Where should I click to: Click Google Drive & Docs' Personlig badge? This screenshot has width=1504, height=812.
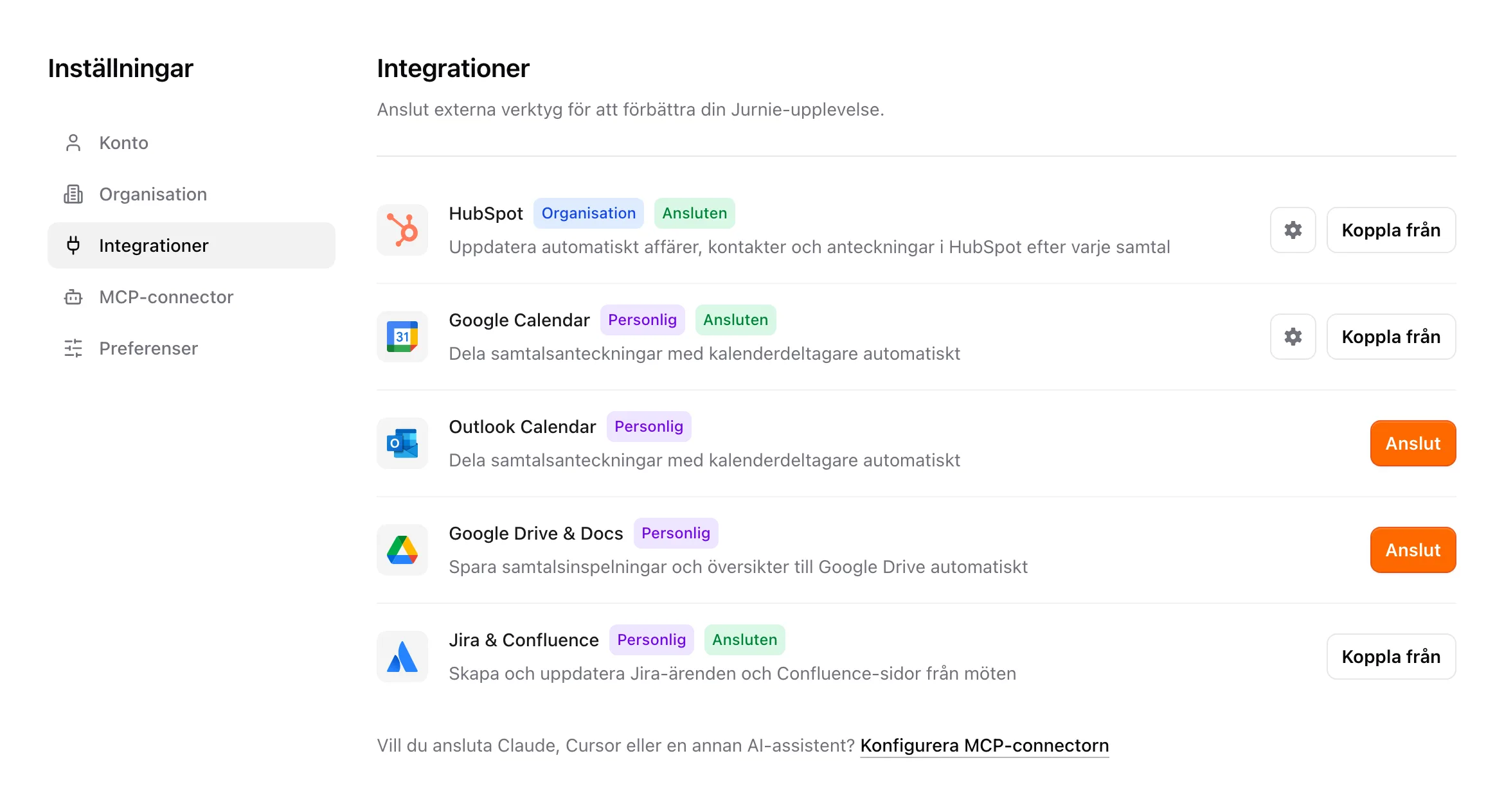pos(676,533)
